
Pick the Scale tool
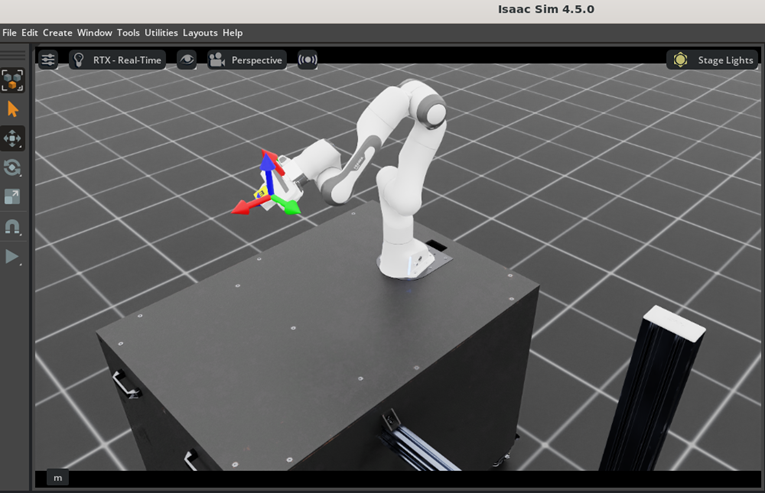(13, 197)
